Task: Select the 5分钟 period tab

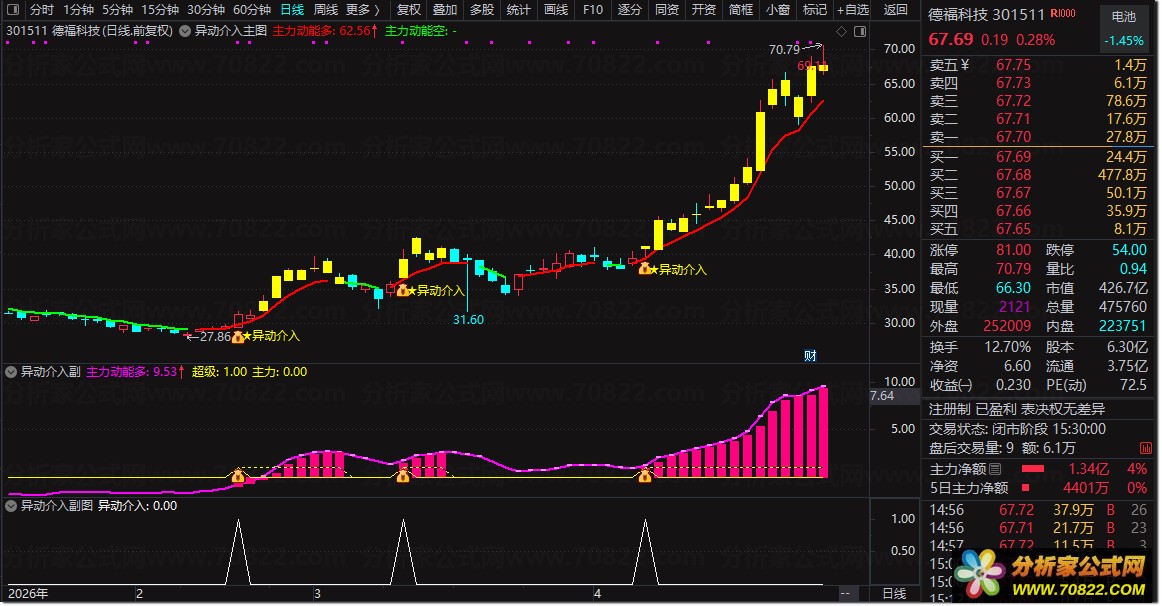Action: click(x=118, y=10)
